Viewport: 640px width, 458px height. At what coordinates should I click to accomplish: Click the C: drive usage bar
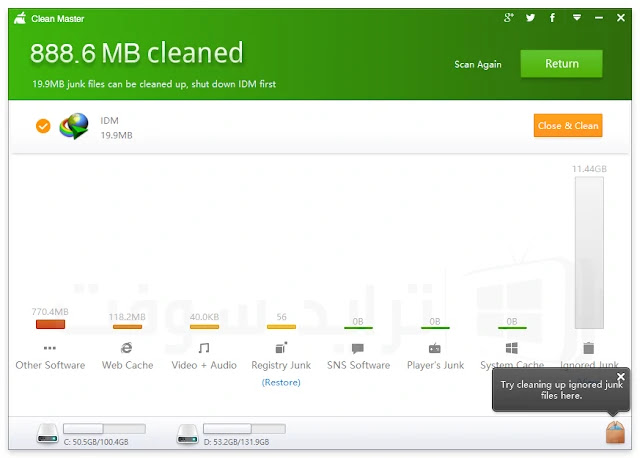click(104, 429)
